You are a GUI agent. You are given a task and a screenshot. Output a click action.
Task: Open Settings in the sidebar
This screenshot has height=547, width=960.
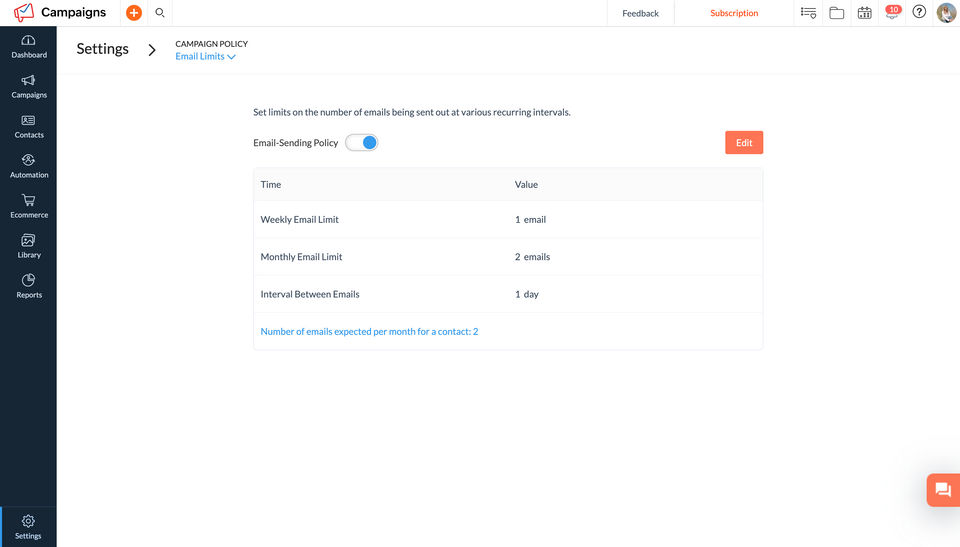pyautogui.click(x=28, y=526)
